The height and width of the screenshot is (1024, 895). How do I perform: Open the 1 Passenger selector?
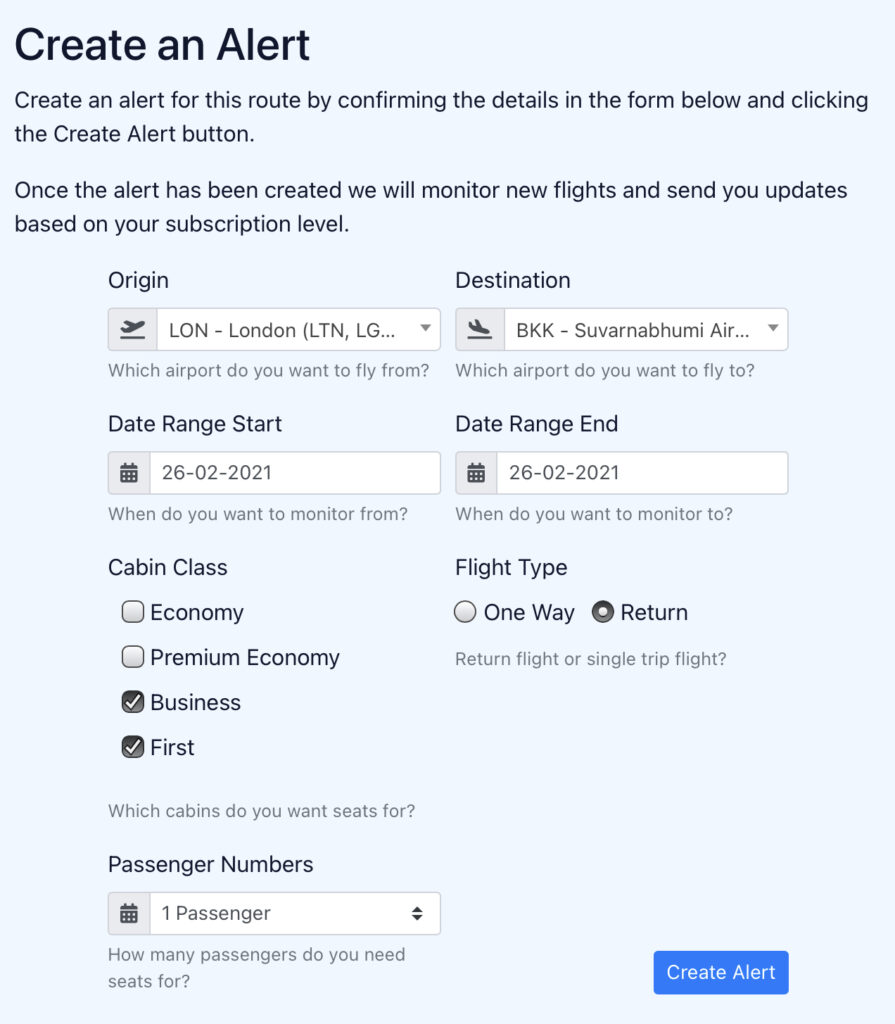pos(295,913)
